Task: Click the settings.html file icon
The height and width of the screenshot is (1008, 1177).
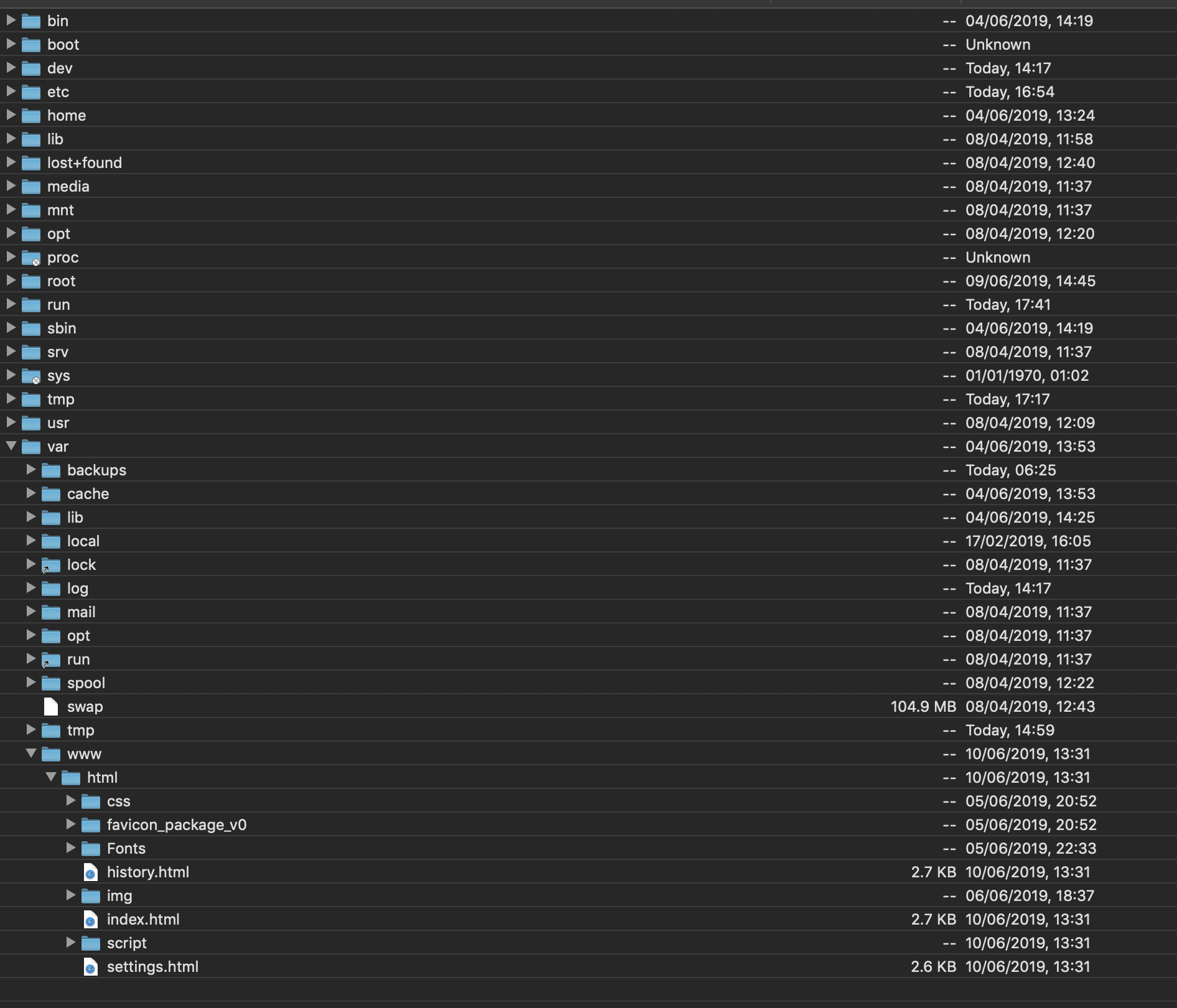Action: (91, 967)
